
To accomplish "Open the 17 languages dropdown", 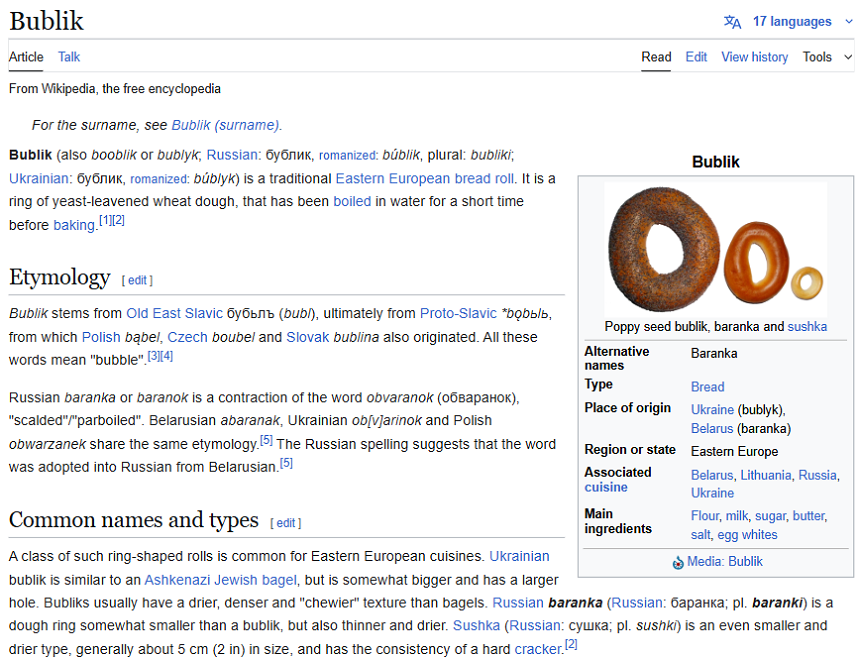I will (802, 22).
